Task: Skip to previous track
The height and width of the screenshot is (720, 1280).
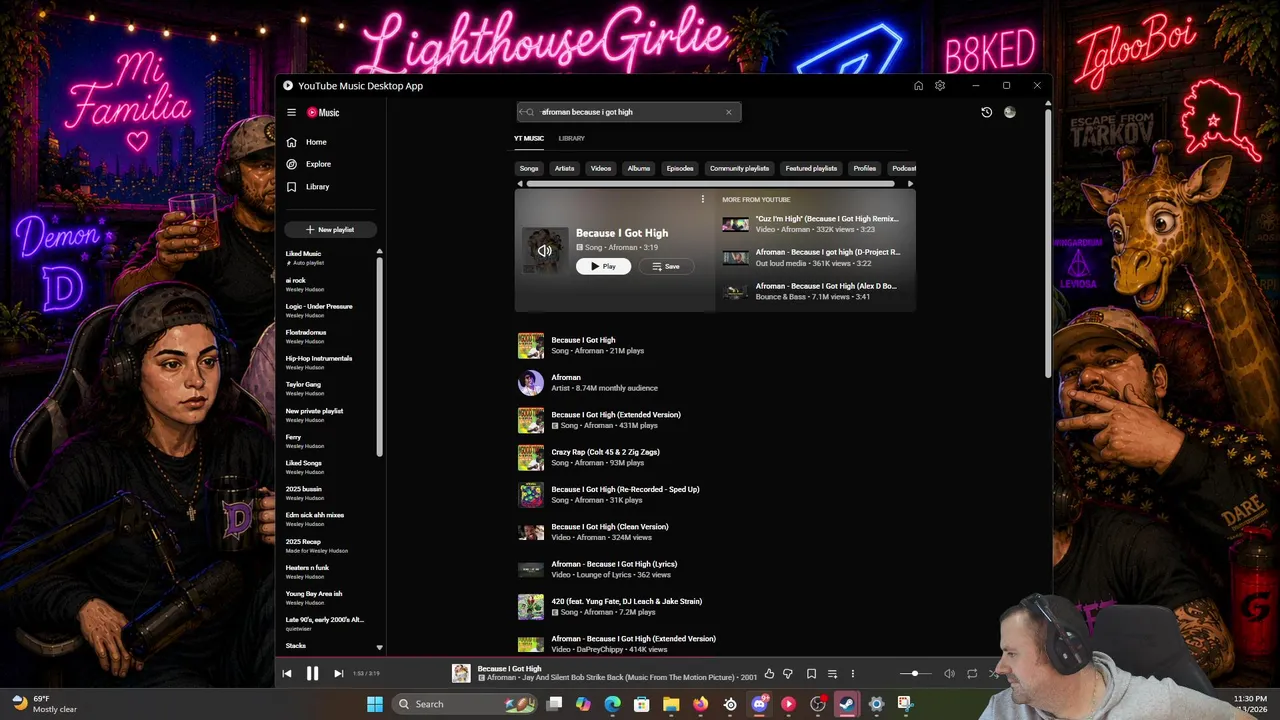Action: pos(287,674)
